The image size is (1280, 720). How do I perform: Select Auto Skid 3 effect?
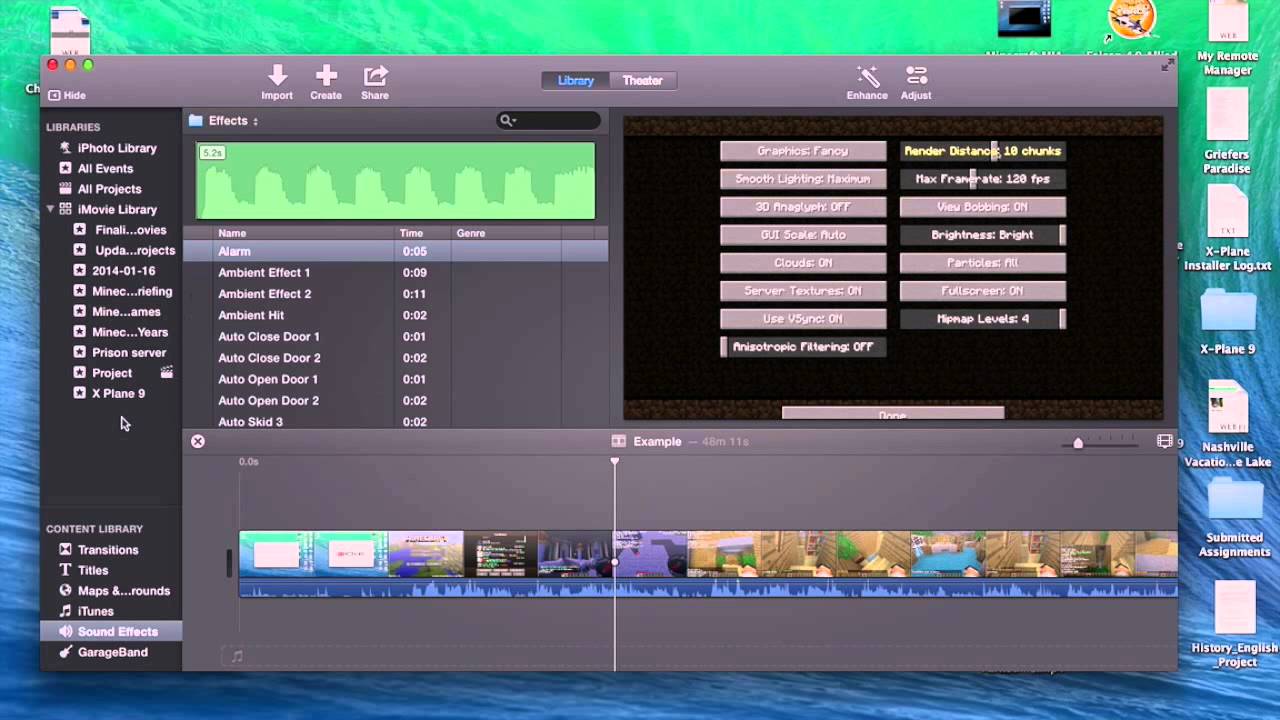click(x=395, y=421)
